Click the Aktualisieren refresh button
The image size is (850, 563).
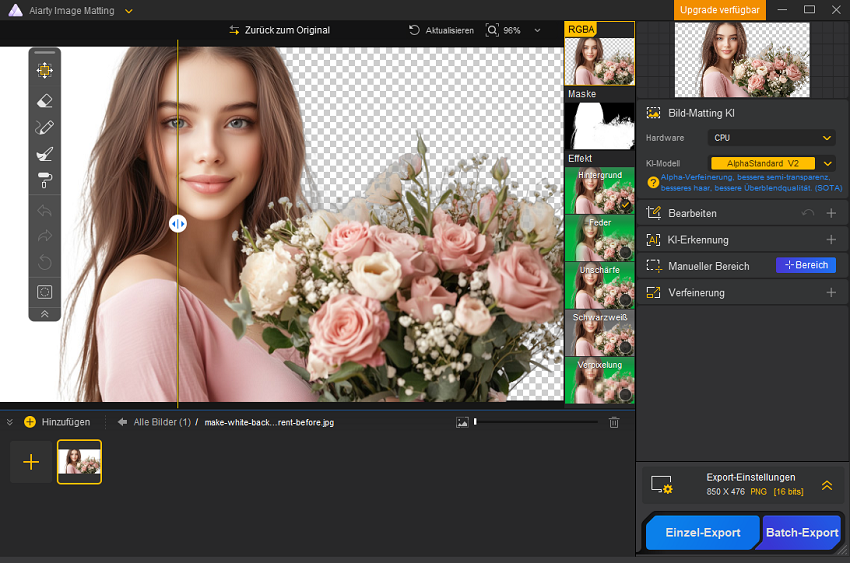pyautogui.click(x=441, y=30)
